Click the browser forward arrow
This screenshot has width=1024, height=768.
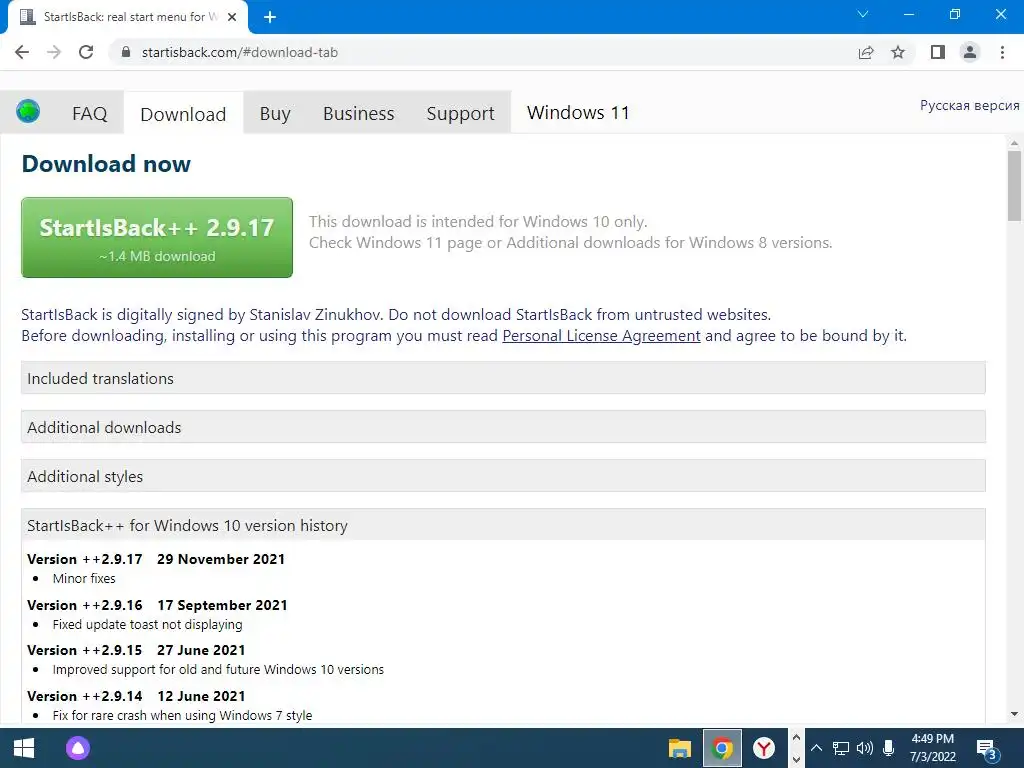tap(54, 52)
